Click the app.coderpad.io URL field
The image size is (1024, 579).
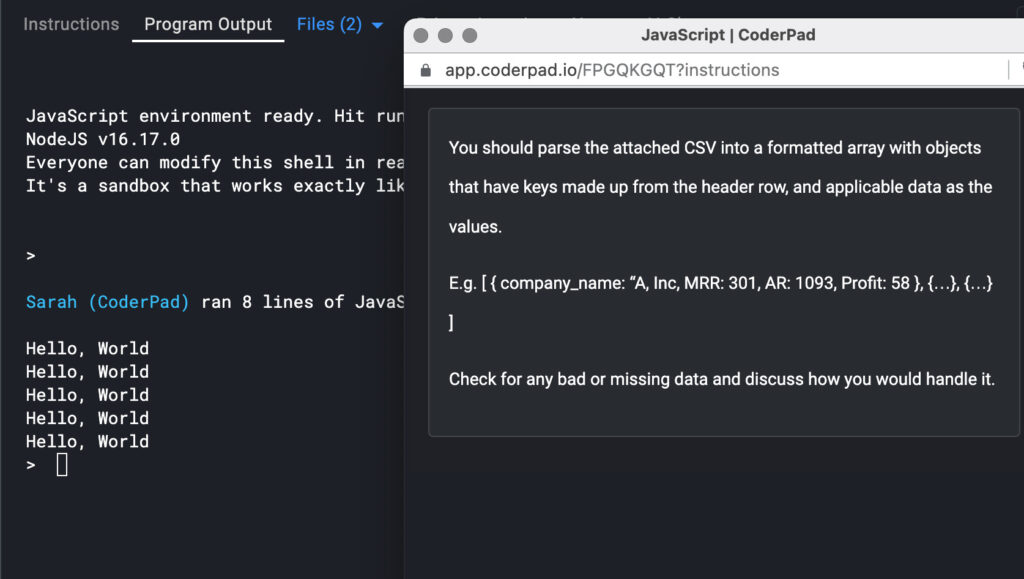pyautogui.click(x=612, y=70)
